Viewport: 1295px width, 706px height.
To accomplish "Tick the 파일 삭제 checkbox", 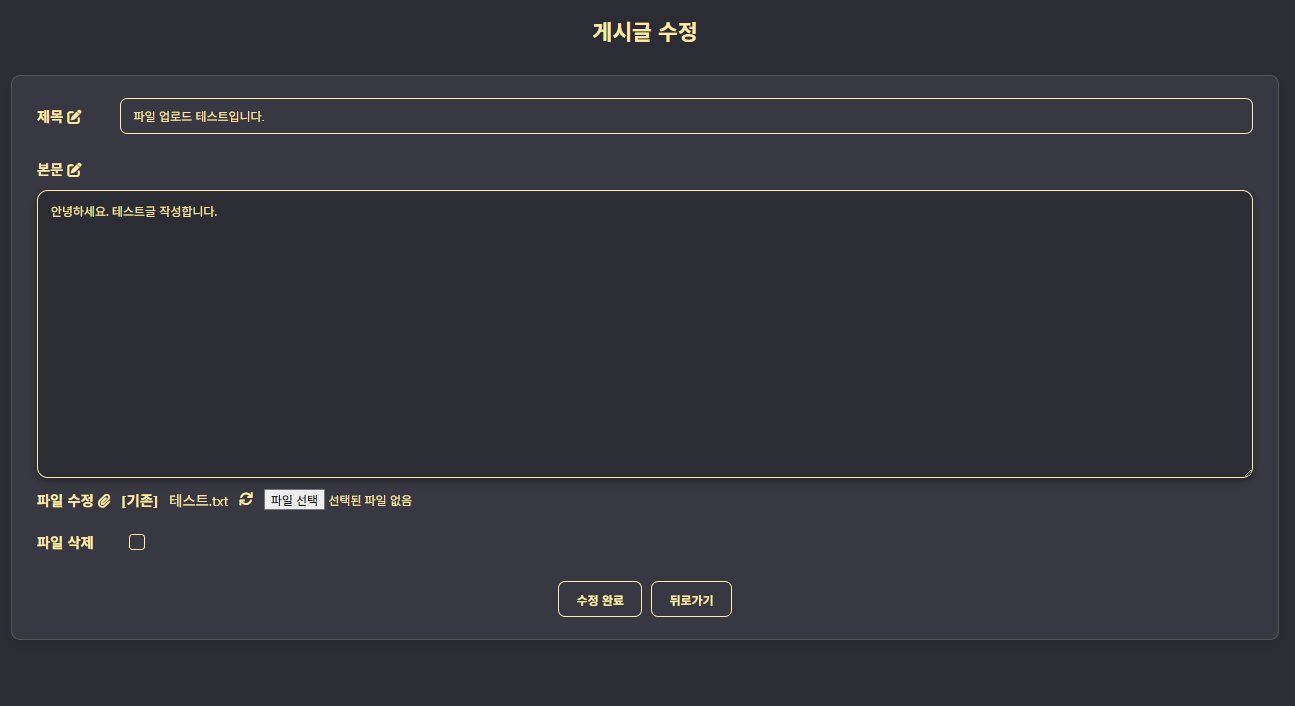I will tap(137, 542).
